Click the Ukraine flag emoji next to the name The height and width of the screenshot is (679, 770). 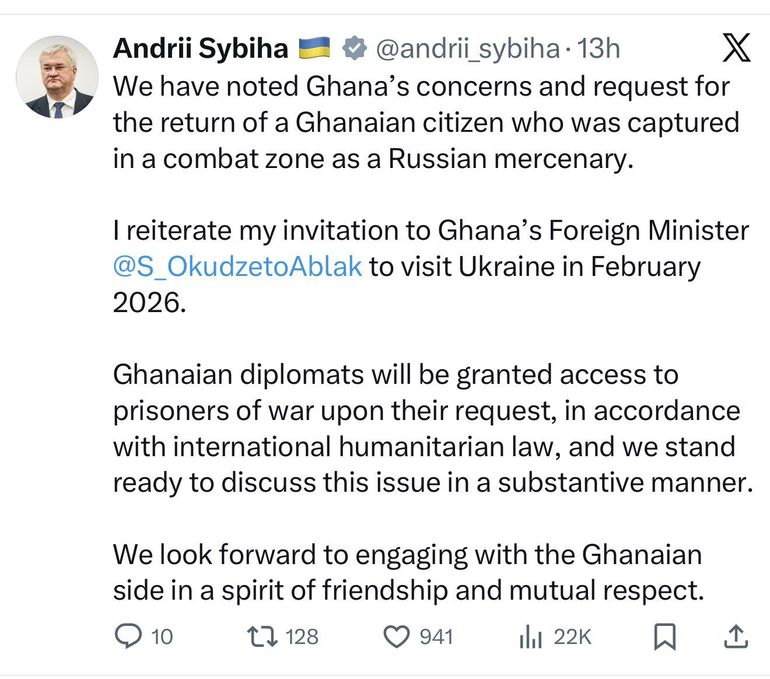point(314,47)
